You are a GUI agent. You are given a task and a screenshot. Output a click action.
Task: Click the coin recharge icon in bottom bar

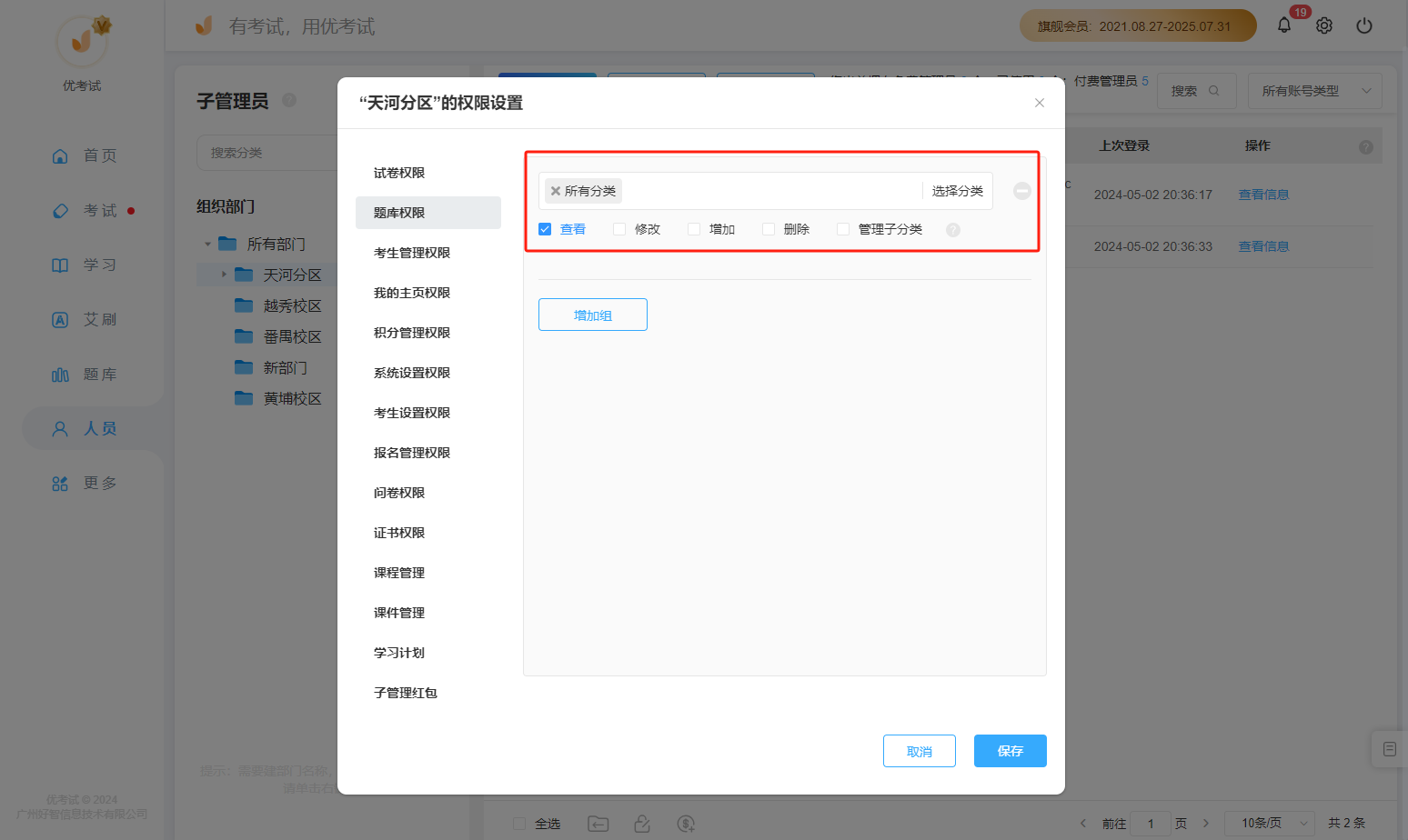[686, 824]
